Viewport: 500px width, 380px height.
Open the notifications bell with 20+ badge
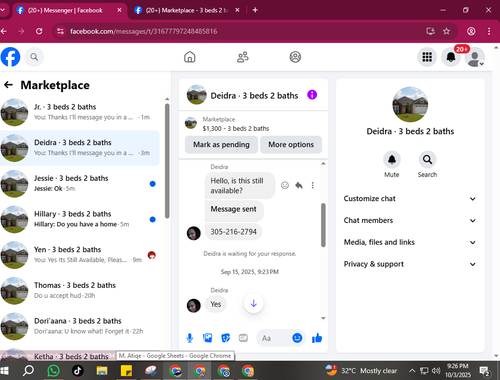(x=451, y=57)
